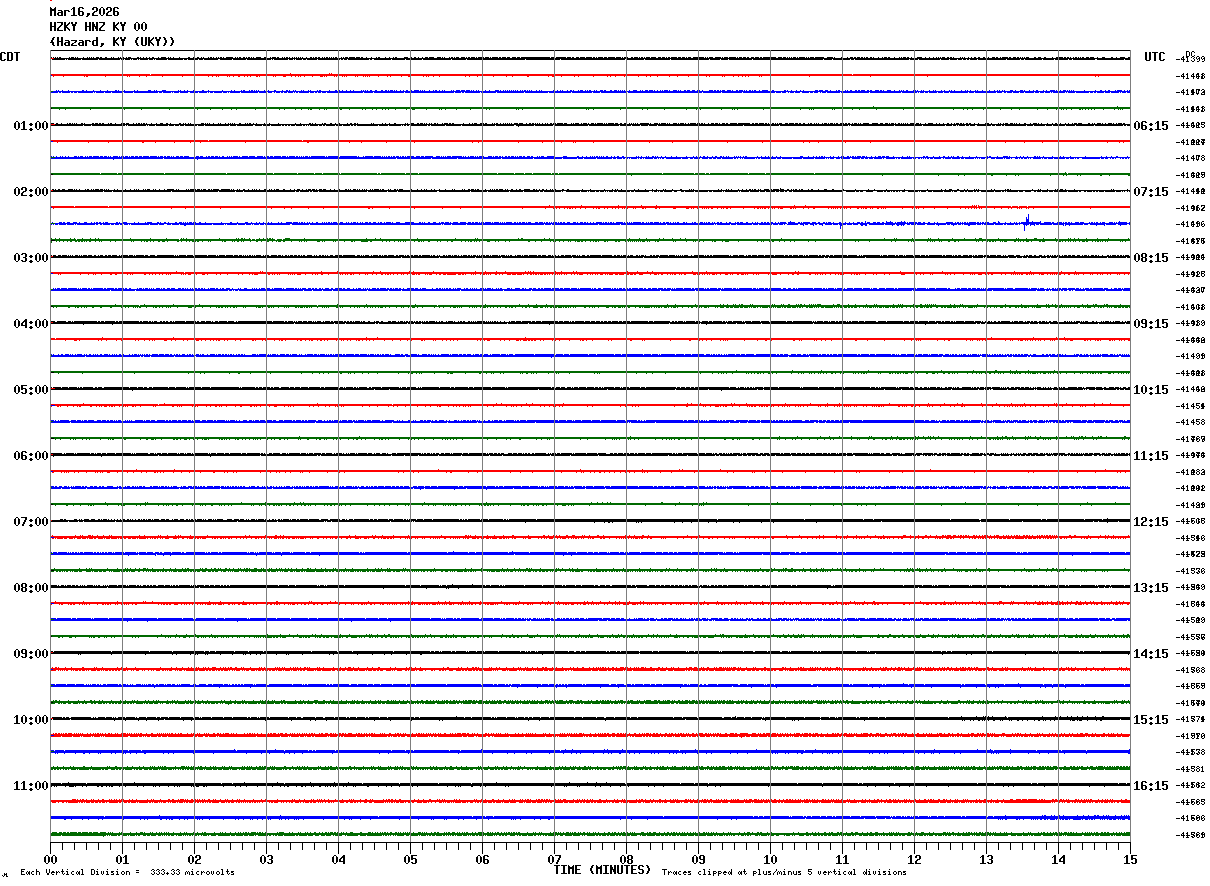Viewport: 1210px width, 886px height.
Task: Click the CDT timezone label
Action: point(10,57)
